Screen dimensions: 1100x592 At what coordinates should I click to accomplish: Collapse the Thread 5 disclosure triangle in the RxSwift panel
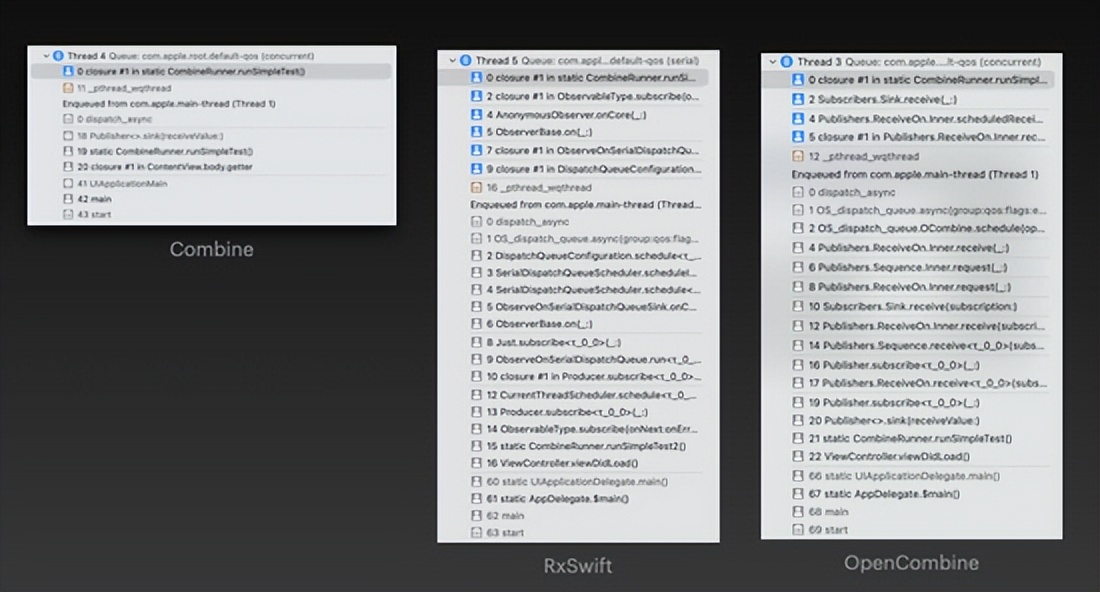pos(452,60)
